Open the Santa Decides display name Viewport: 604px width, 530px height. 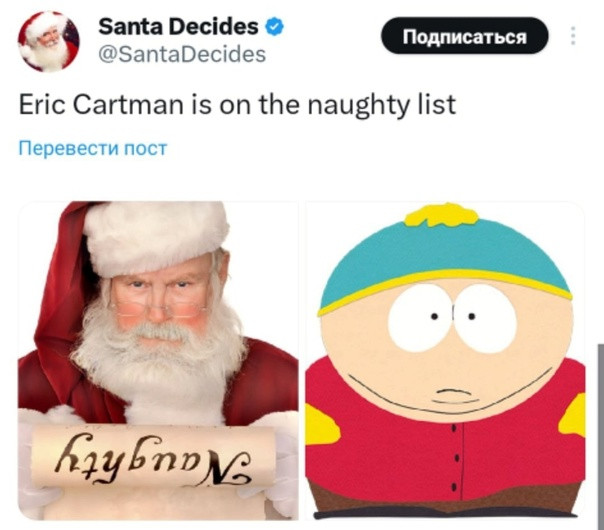[178, 27]
